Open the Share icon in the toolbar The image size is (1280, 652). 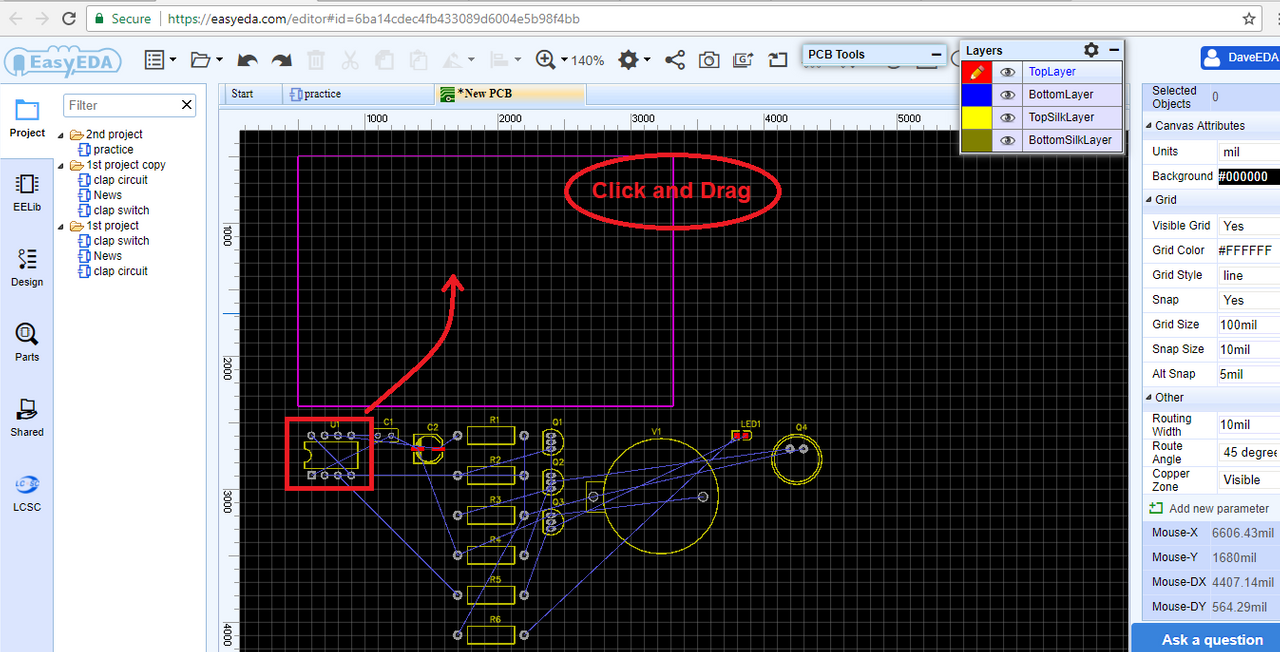[674, 60]
